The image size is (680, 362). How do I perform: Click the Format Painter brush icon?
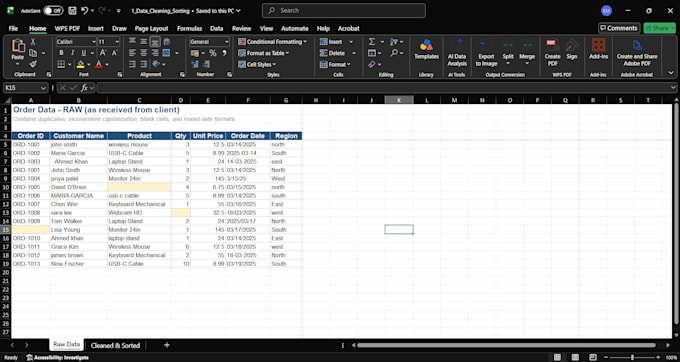click(x=33, y=64)
